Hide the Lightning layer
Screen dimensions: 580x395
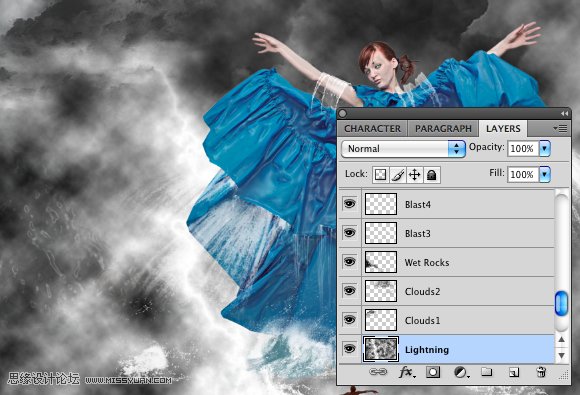[350, 348]
